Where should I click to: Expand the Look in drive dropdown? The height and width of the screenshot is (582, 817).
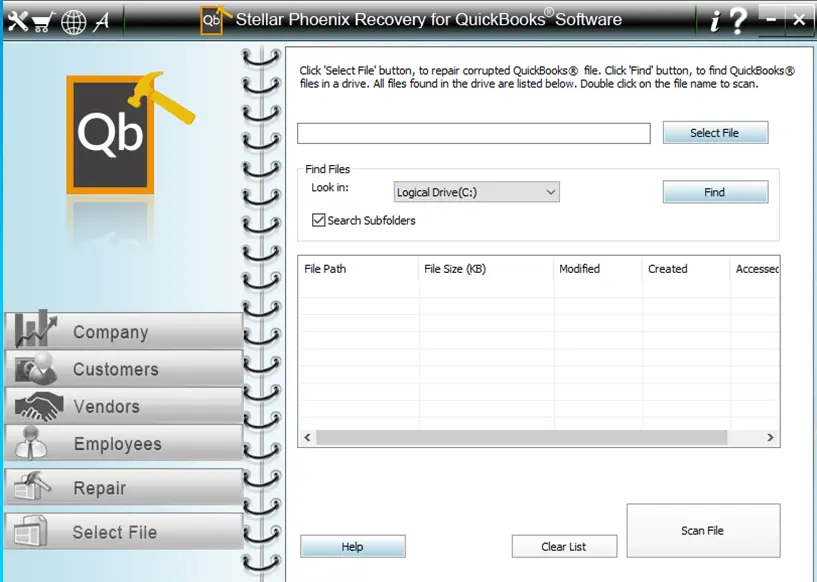pos(476,192)
